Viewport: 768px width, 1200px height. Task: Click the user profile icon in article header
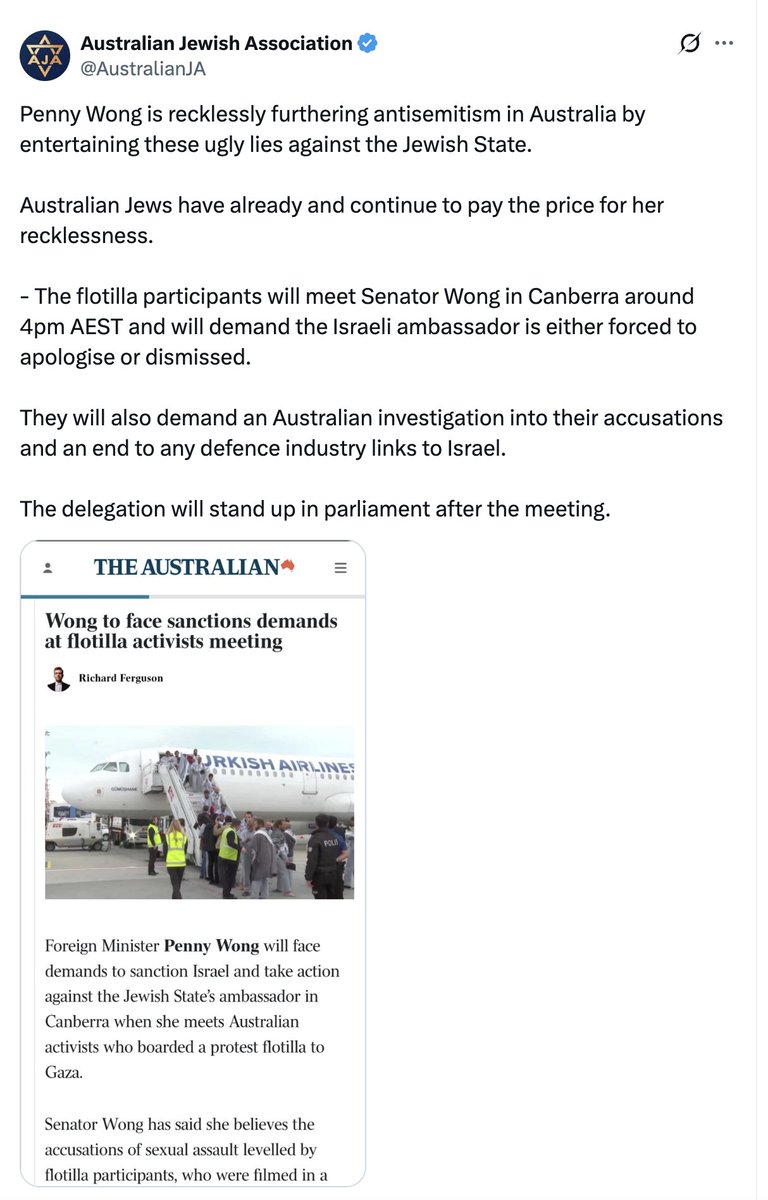point(47,567)
